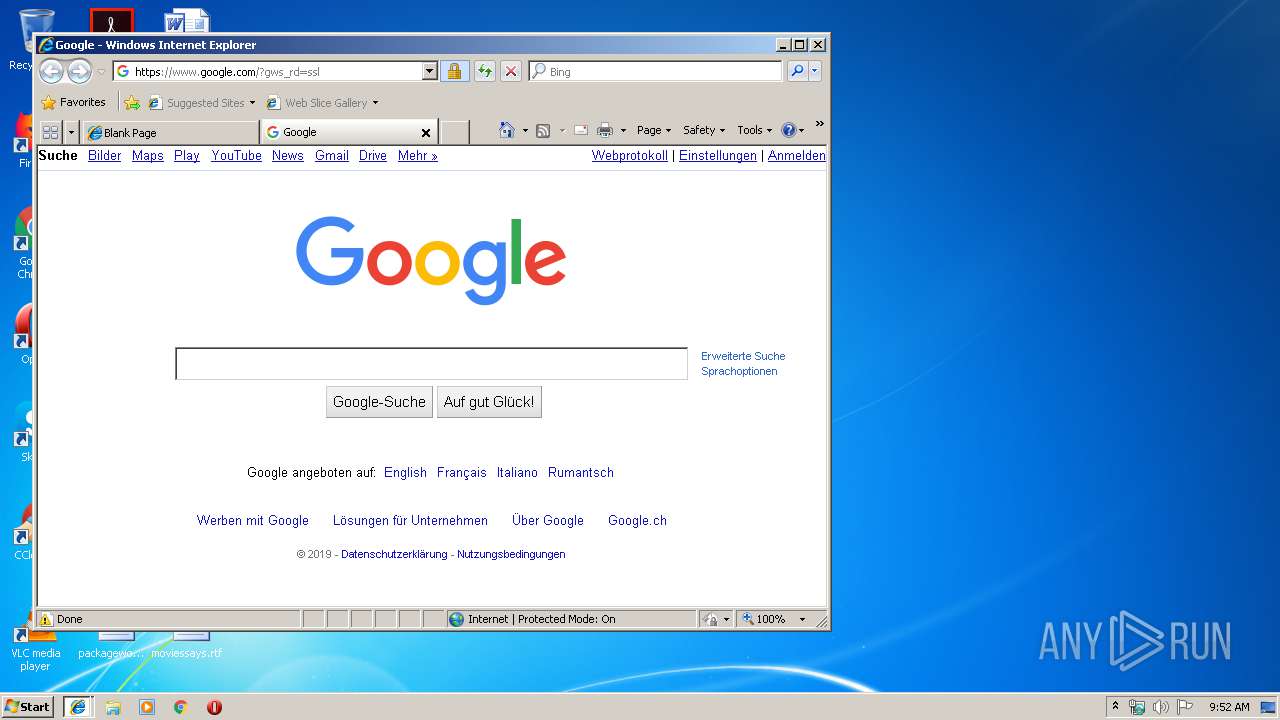The width and height of the screenshot is (1280, 720).
Task: Go to Home page icon
Action: click(507, 130)
